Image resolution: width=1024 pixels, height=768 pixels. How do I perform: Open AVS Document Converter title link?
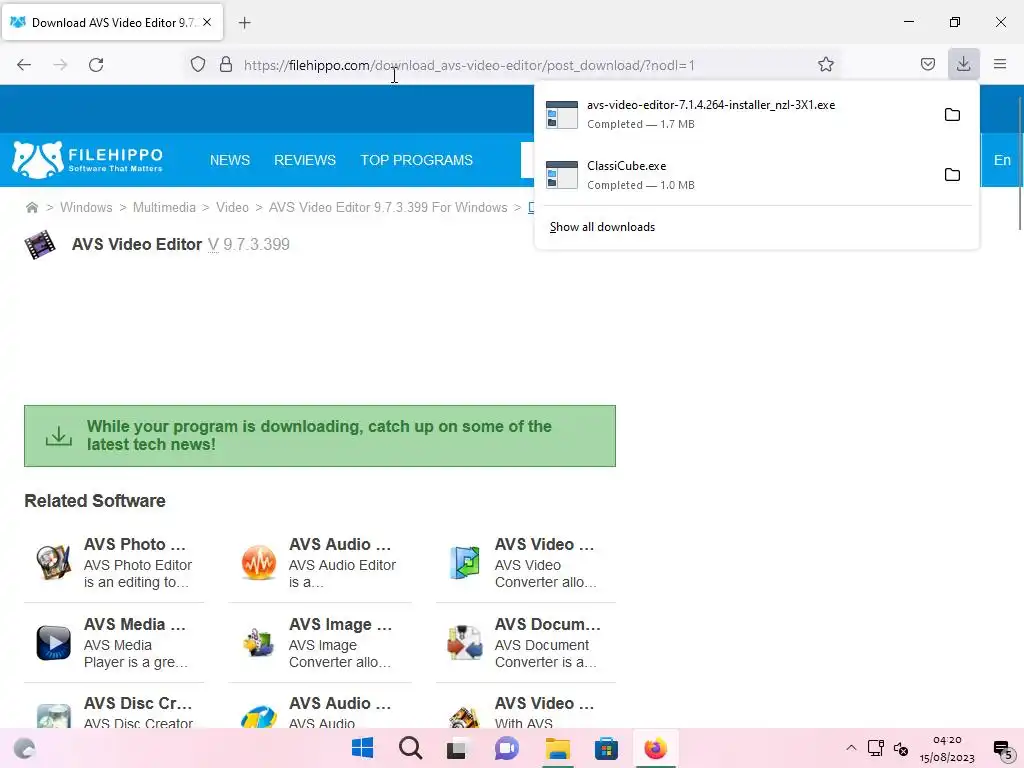[x=547, y=624]
